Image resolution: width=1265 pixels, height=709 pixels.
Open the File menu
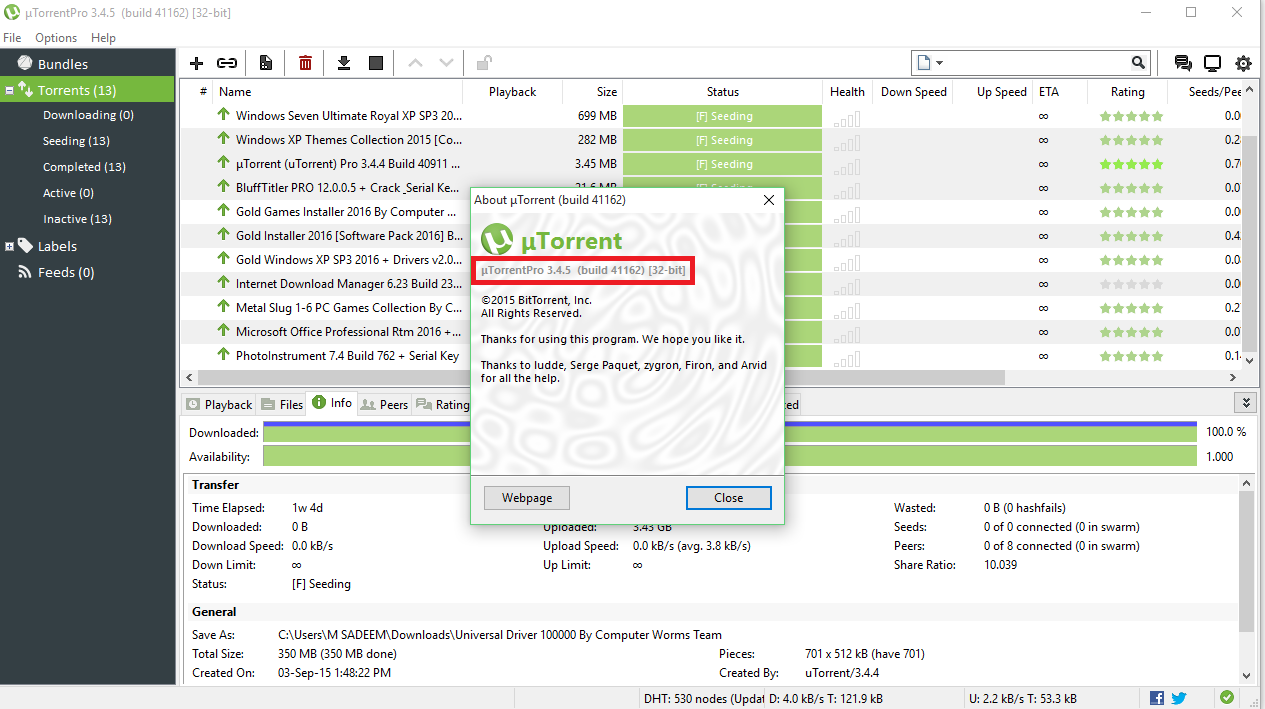pos(12,37)
